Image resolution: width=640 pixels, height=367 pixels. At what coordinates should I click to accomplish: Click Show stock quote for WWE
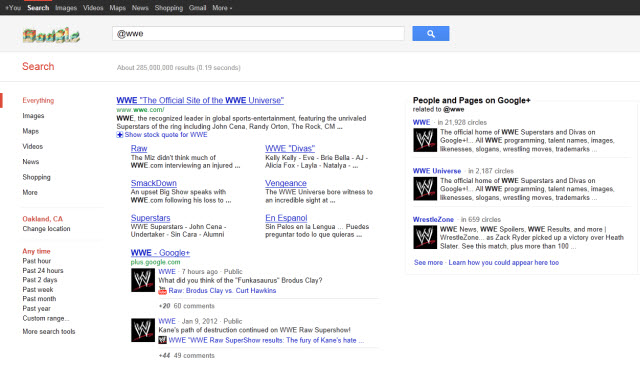[166, 135]
